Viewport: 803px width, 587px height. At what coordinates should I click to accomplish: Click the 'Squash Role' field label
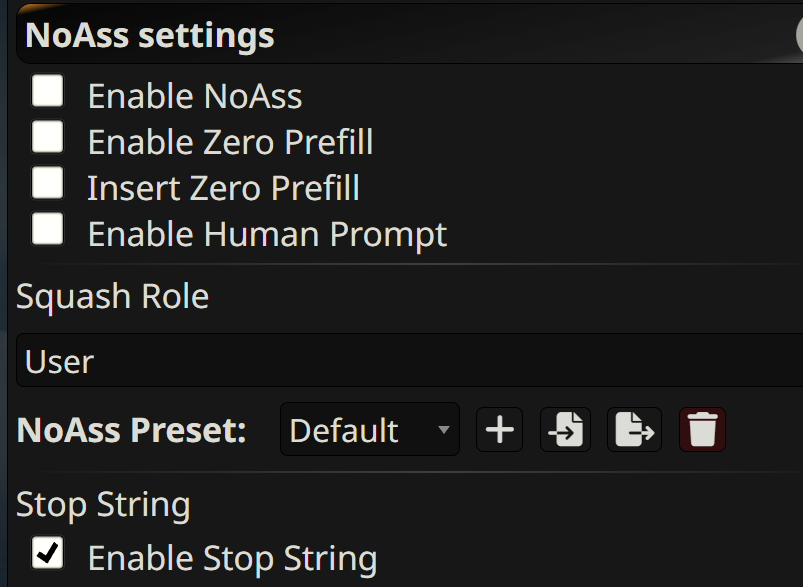[x=112, y=296]
